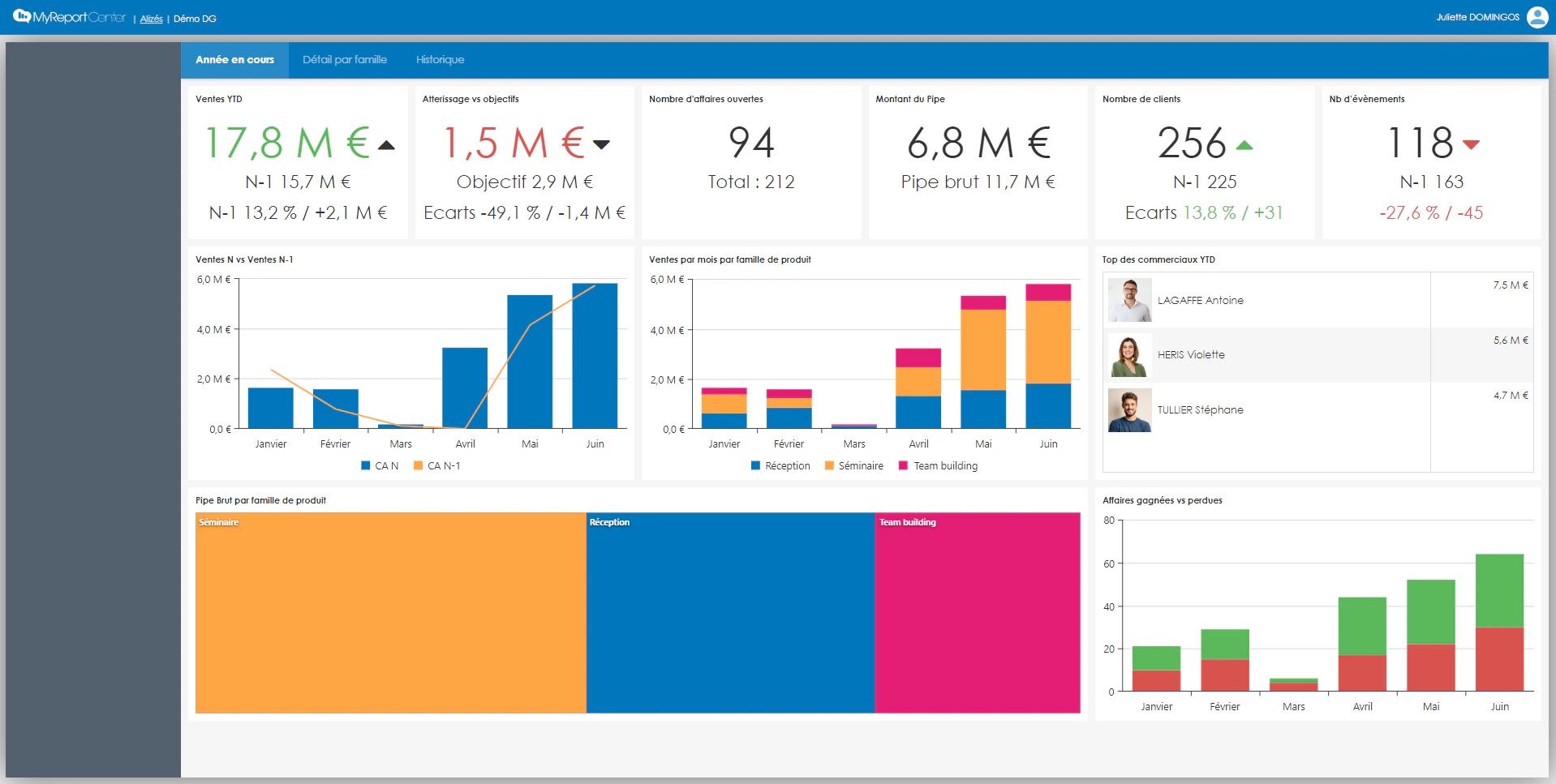The image size is (1556, 784).
Task: Click the Démo DG breadcrumb
Action: point(195,19)
